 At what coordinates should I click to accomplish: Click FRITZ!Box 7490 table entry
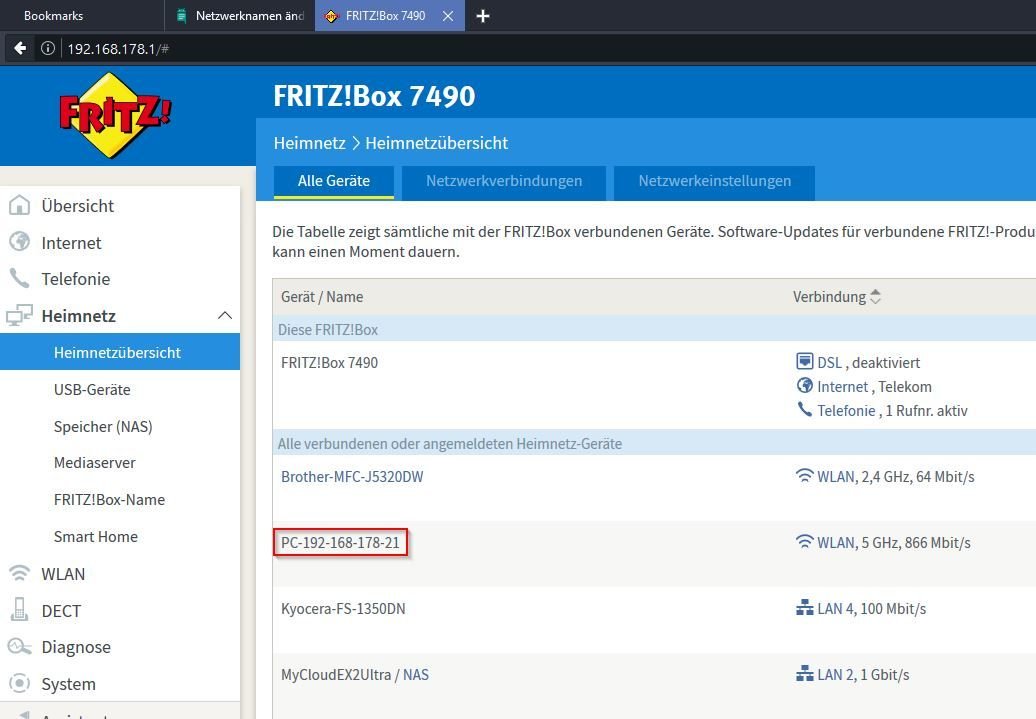point(329,362)
